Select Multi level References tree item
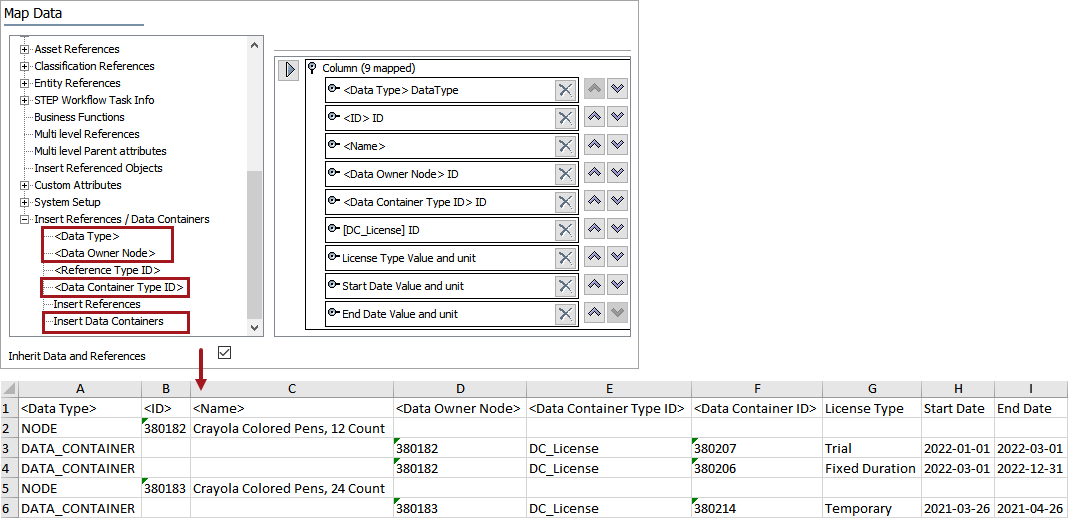 click(x=87, y=134)
